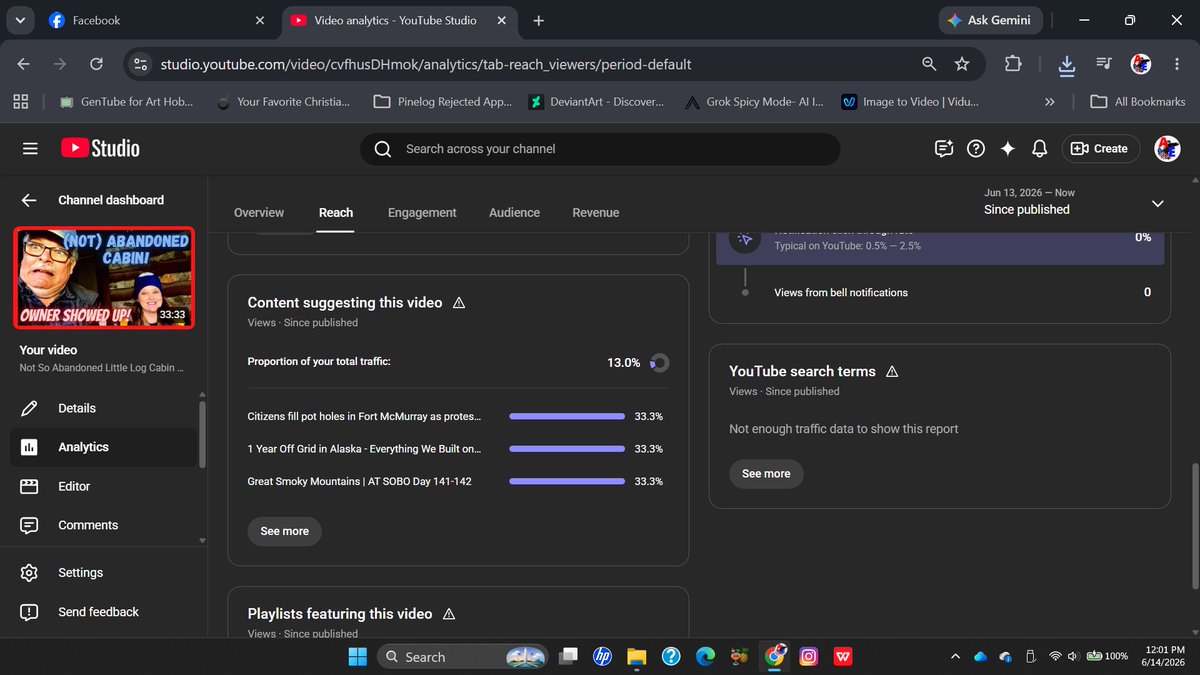The height and width of the screenshot is (675, 1200).
Task: Click the Ask Studio sparkle icon
Action: pos(1008,148)
